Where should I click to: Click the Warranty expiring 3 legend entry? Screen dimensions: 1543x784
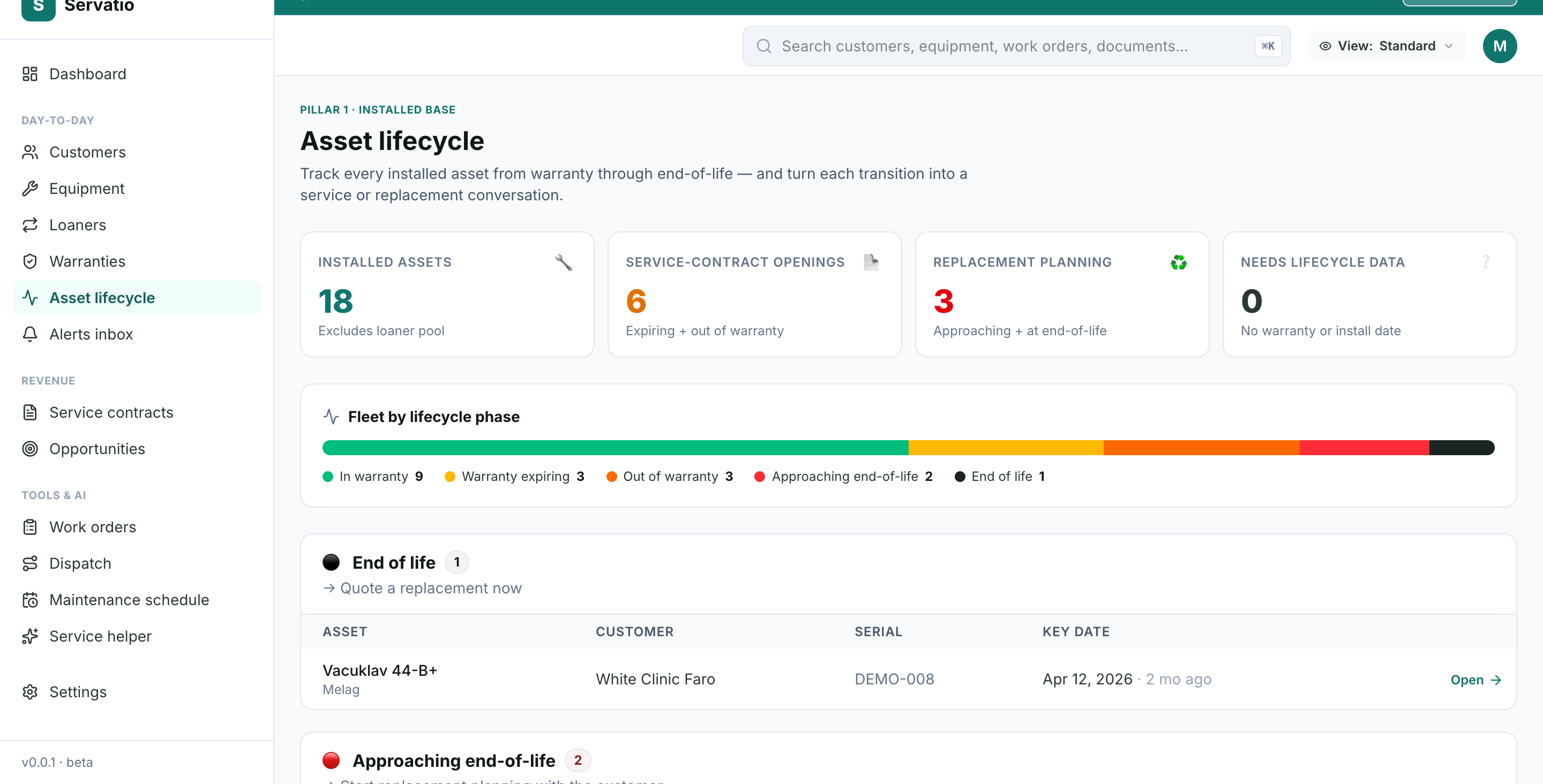click(x=514, y=477)
